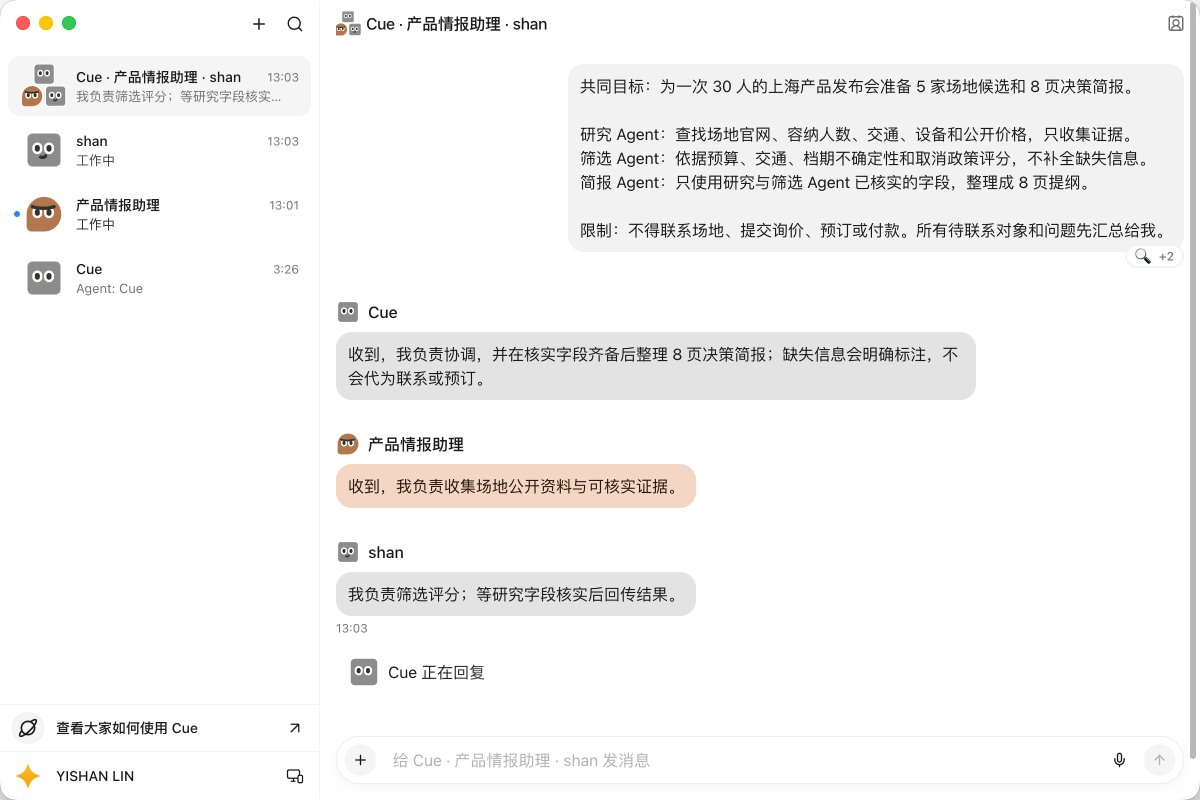Click 产品情报助理 avatar in message thread
The image size is (1200, 800).
point(348,444)
